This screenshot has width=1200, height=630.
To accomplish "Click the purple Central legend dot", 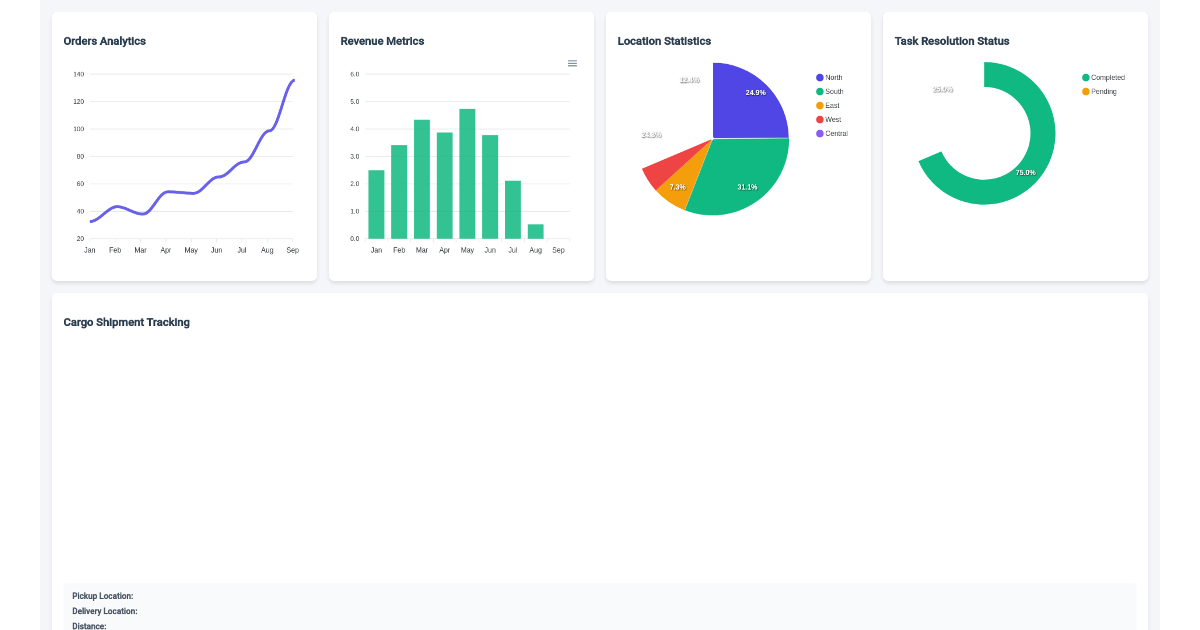I will [x=818, y=133].
